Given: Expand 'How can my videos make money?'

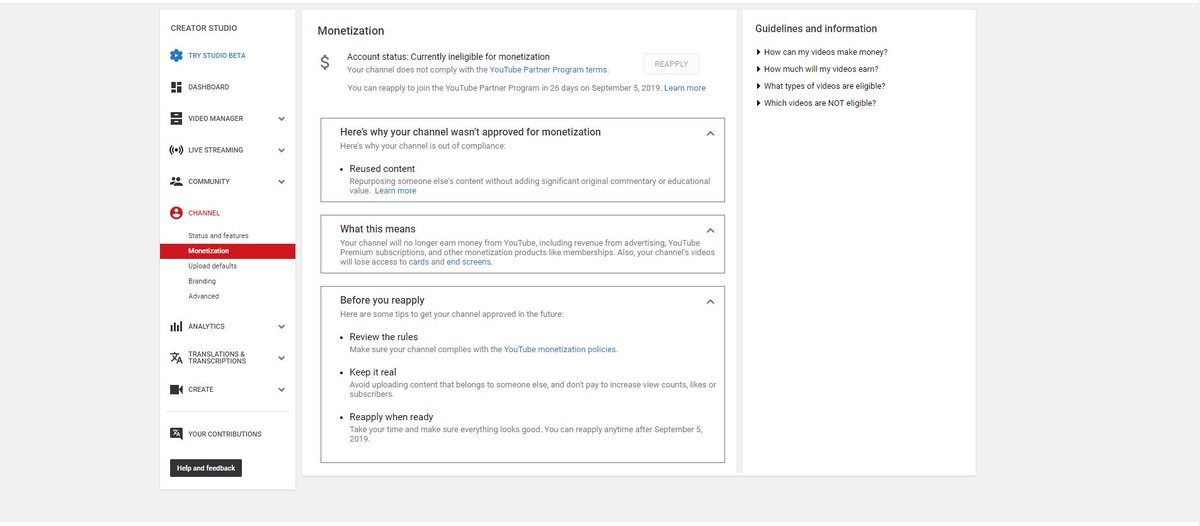Looking at the screenshot, I should point(822,52).
